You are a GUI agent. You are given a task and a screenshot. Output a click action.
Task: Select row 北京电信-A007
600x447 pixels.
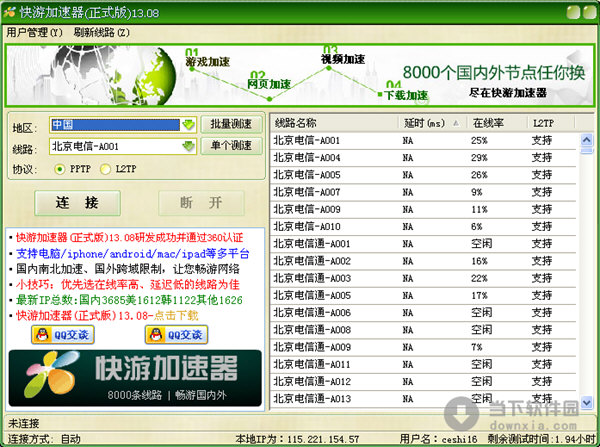pos(423,192)
